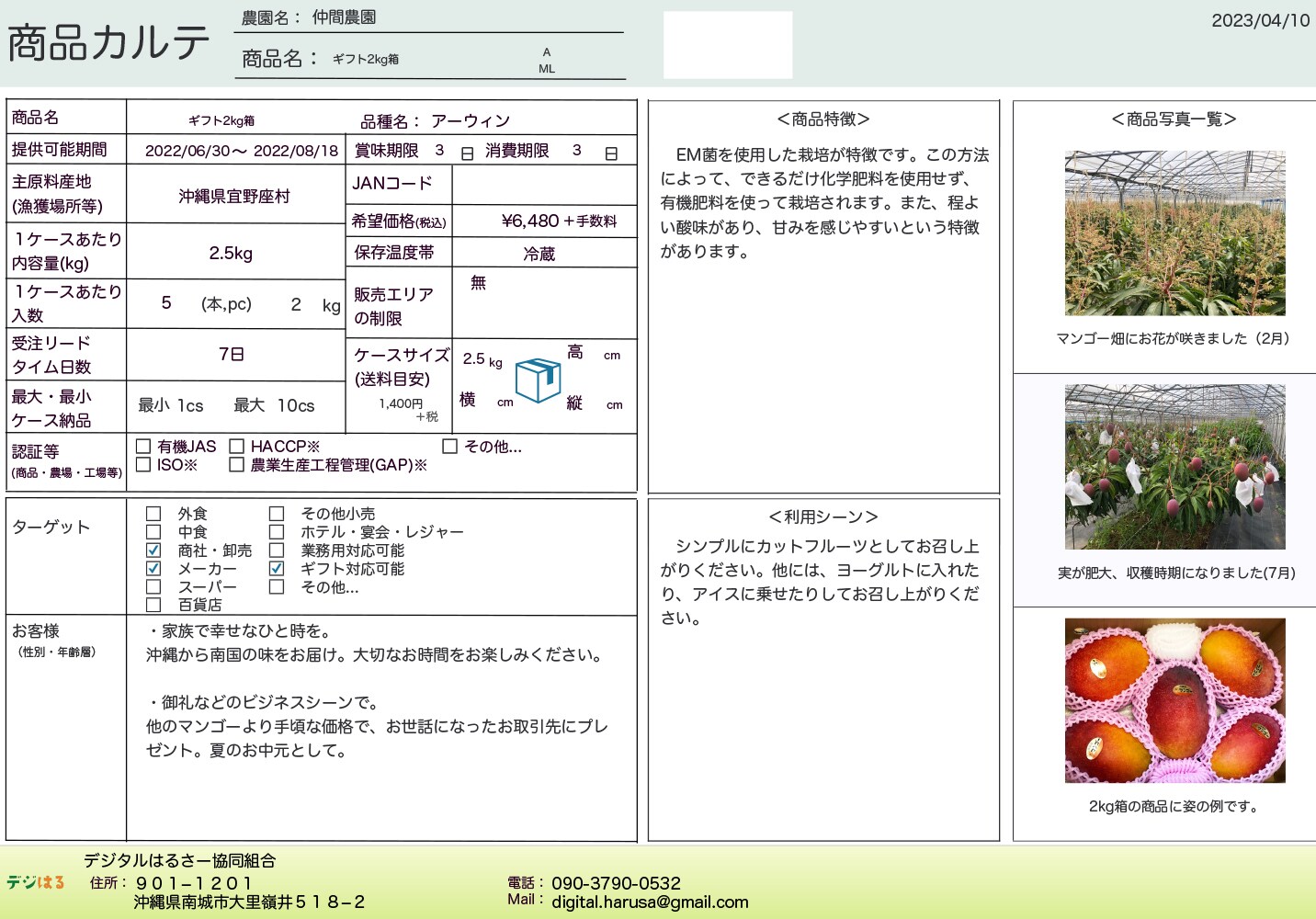Viewport: 1316px width, 919px height.
Task: Select the ホテル・宴会・レジャー checkbox
Action: point(277,532)
